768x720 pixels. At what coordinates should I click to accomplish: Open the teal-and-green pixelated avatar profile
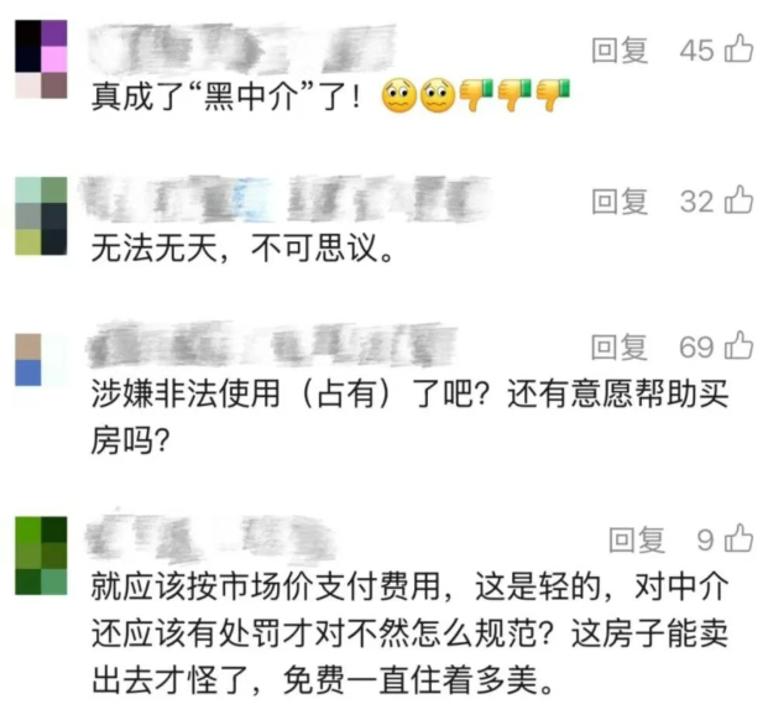[41, 216]
